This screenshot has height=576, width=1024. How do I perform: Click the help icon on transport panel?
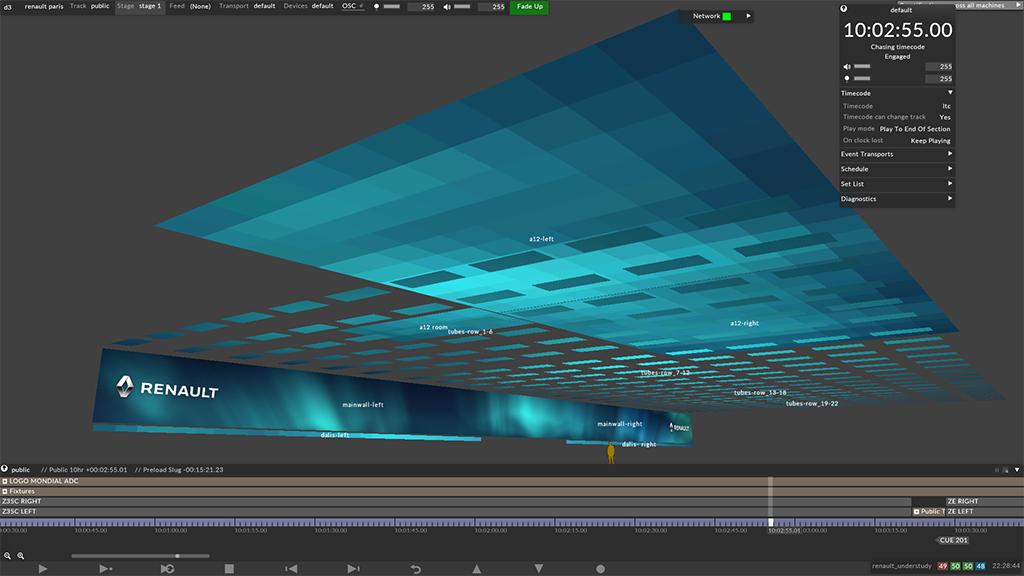pyautogui.click(x=844, y=9)
